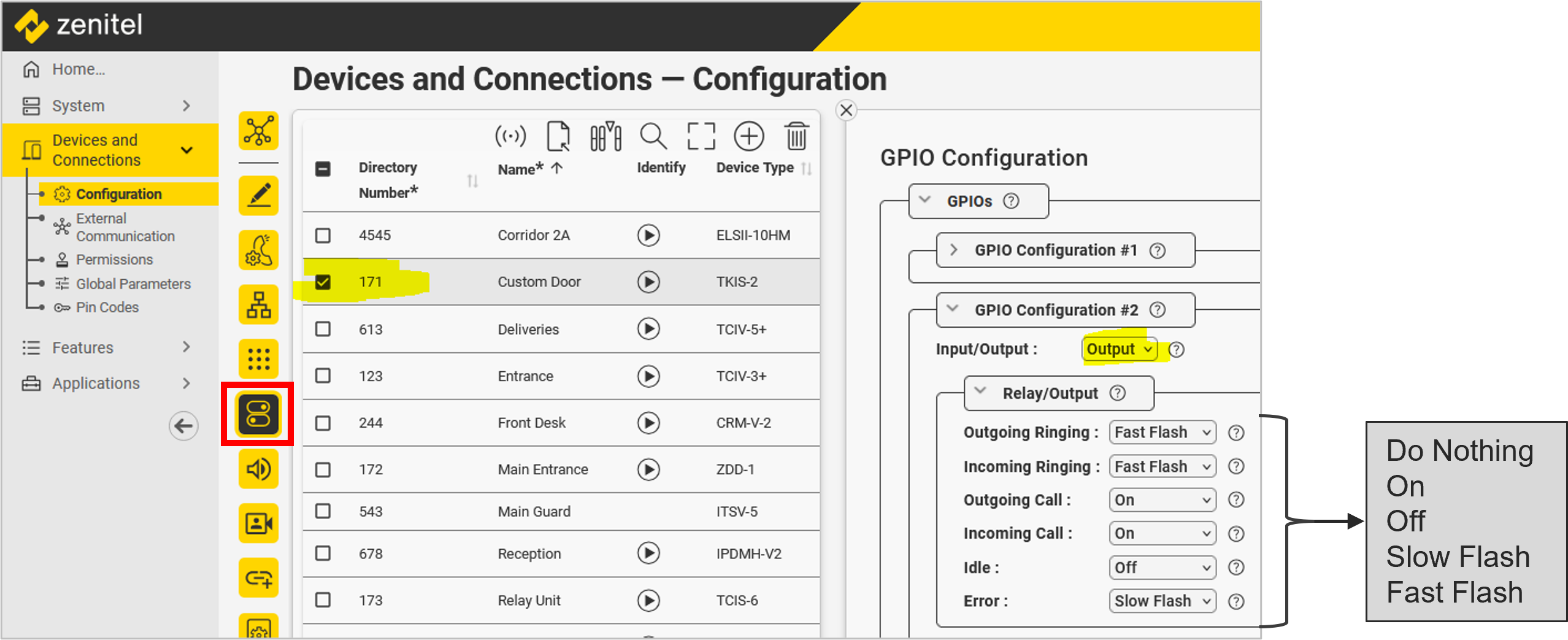Expand the Applications menu in sidebar
The image size is (1568, 640).
click(x=110, y=383)
